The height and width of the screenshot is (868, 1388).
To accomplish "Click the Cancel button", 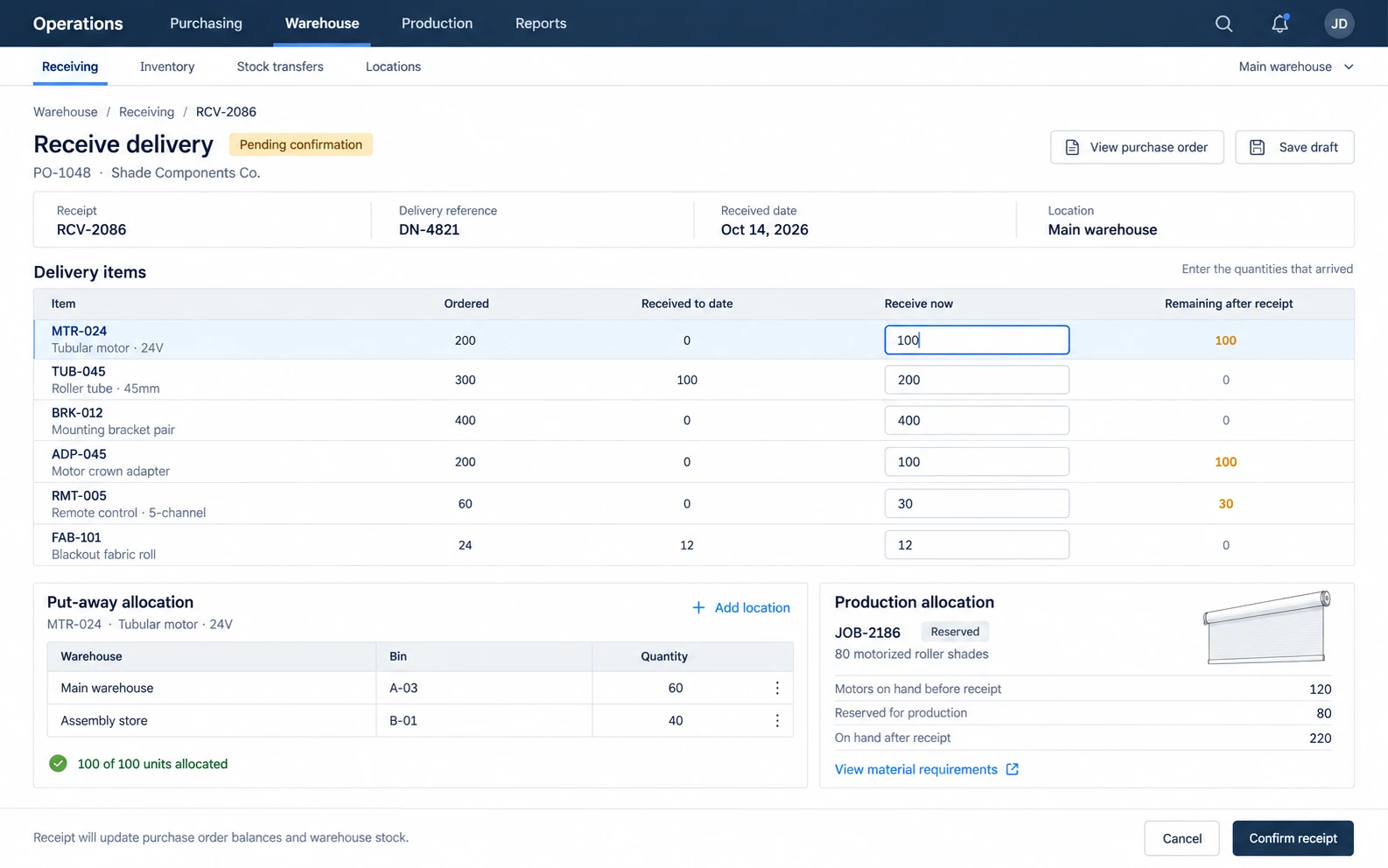I will [1181, 838].
